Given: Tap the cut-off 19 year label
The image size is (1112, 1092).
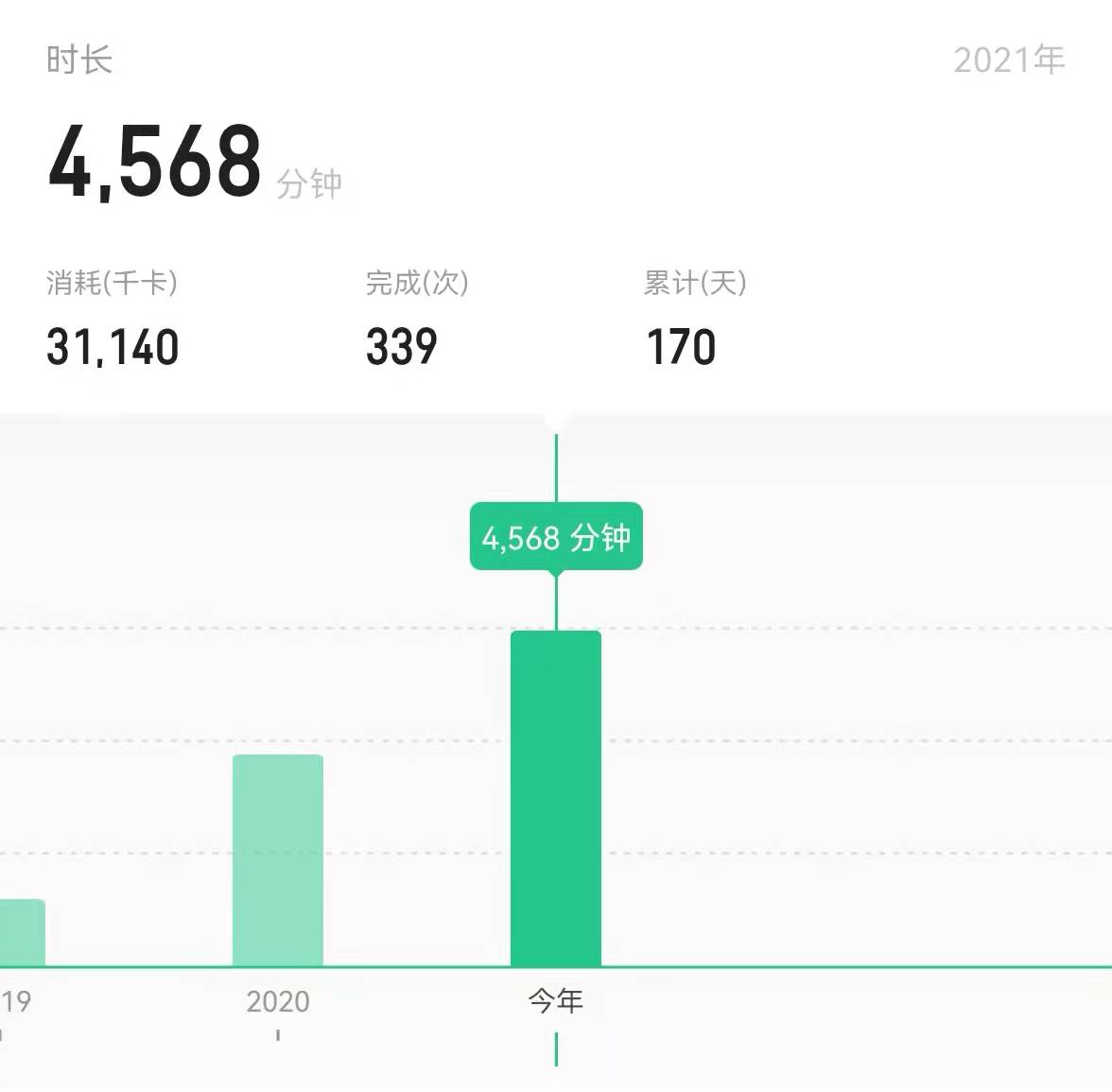Looking at the screenshot, I should [x=16, y=1001].
